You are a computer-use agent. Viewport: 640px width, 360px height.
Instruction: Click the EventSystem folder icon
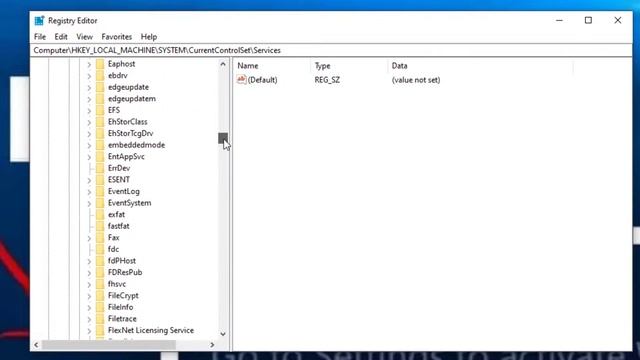tap(100, 203)
